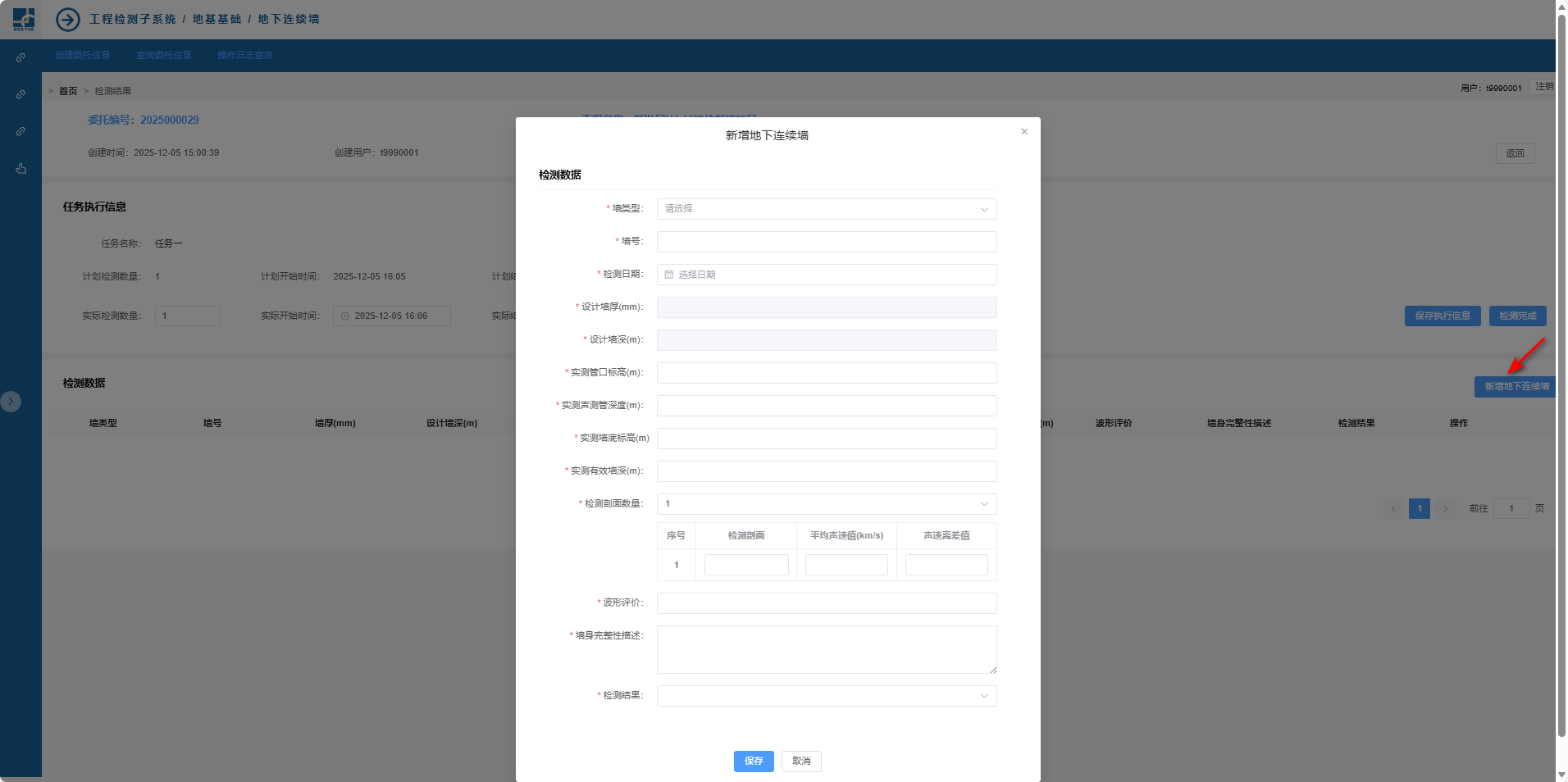Click the 平均声速值 cell input in row 1

(x=846, y=565)
